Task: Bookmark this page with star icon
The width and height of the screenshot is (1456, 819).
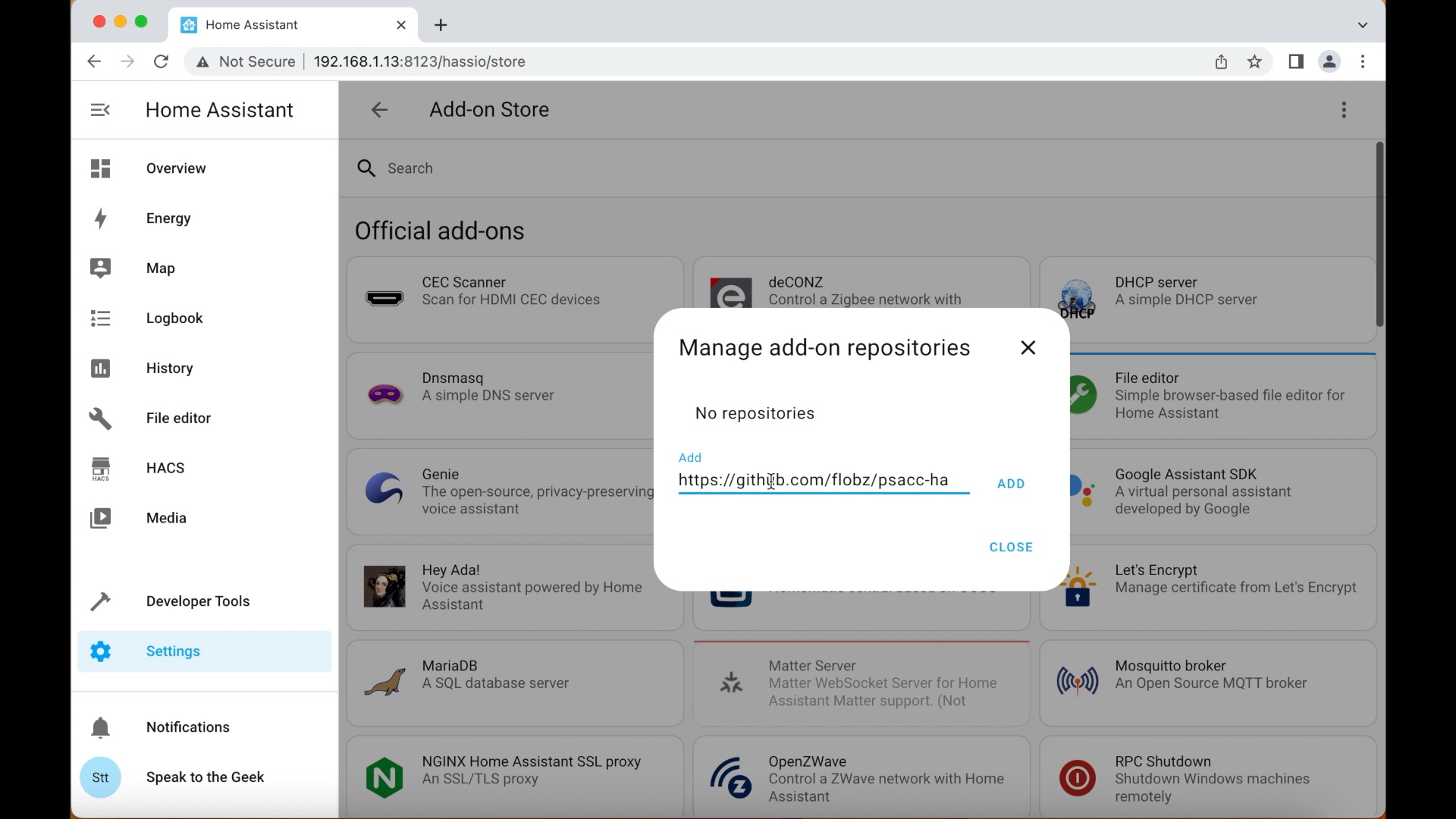Action: pos(1254,62)
